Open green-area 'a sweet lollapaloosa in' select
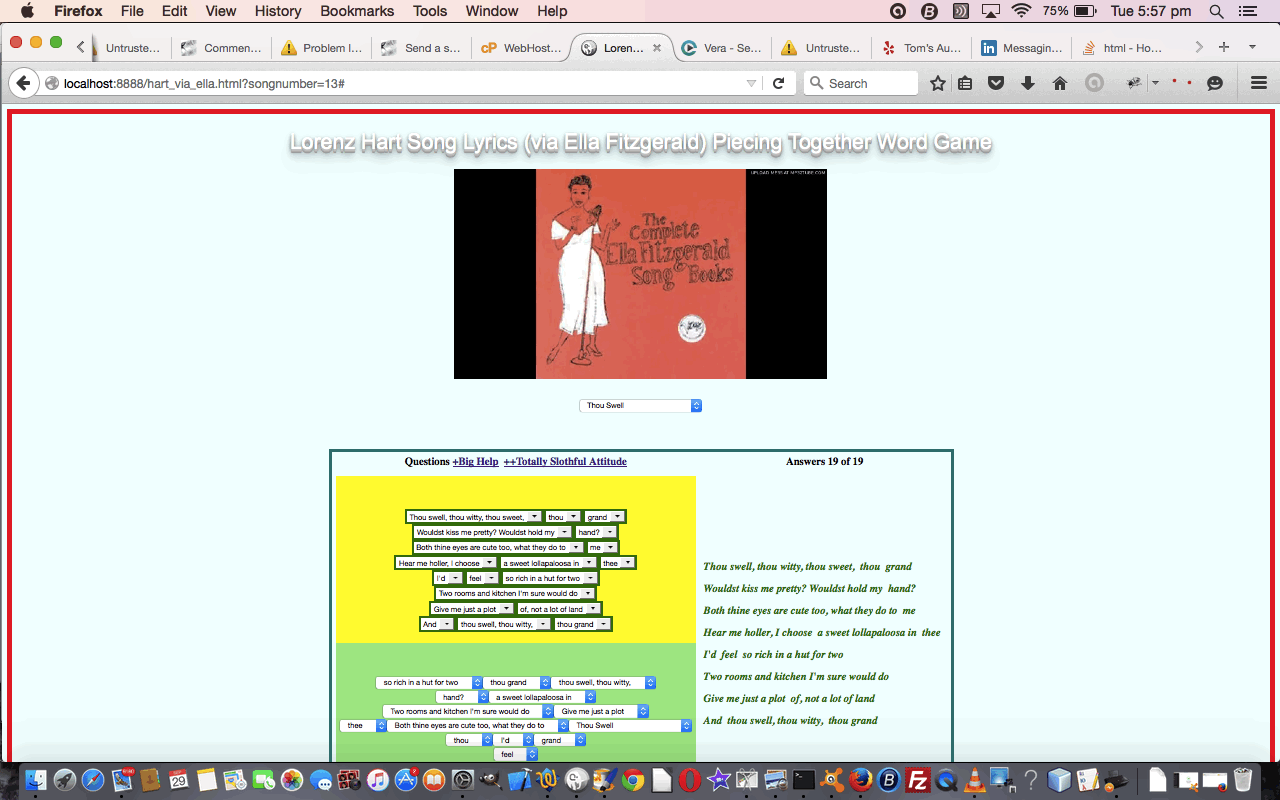 [x=544, y=697]
